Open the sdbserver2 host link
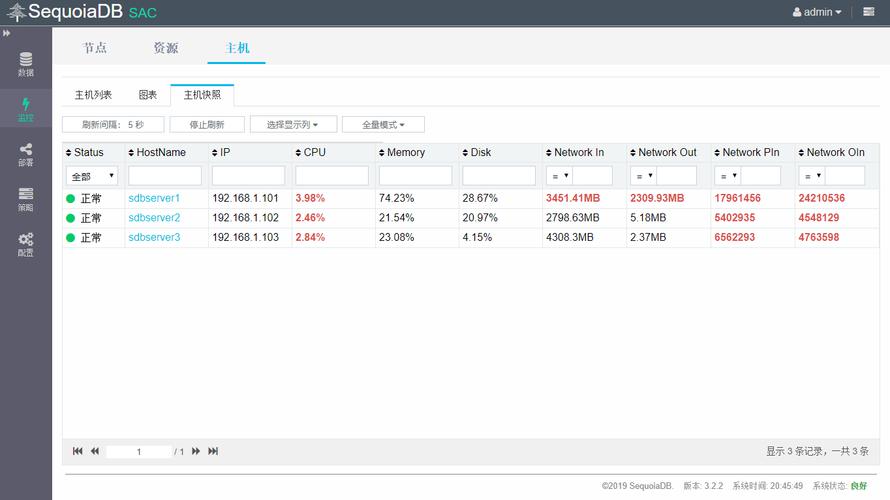The image size is (890, 500). click(154, 218)
